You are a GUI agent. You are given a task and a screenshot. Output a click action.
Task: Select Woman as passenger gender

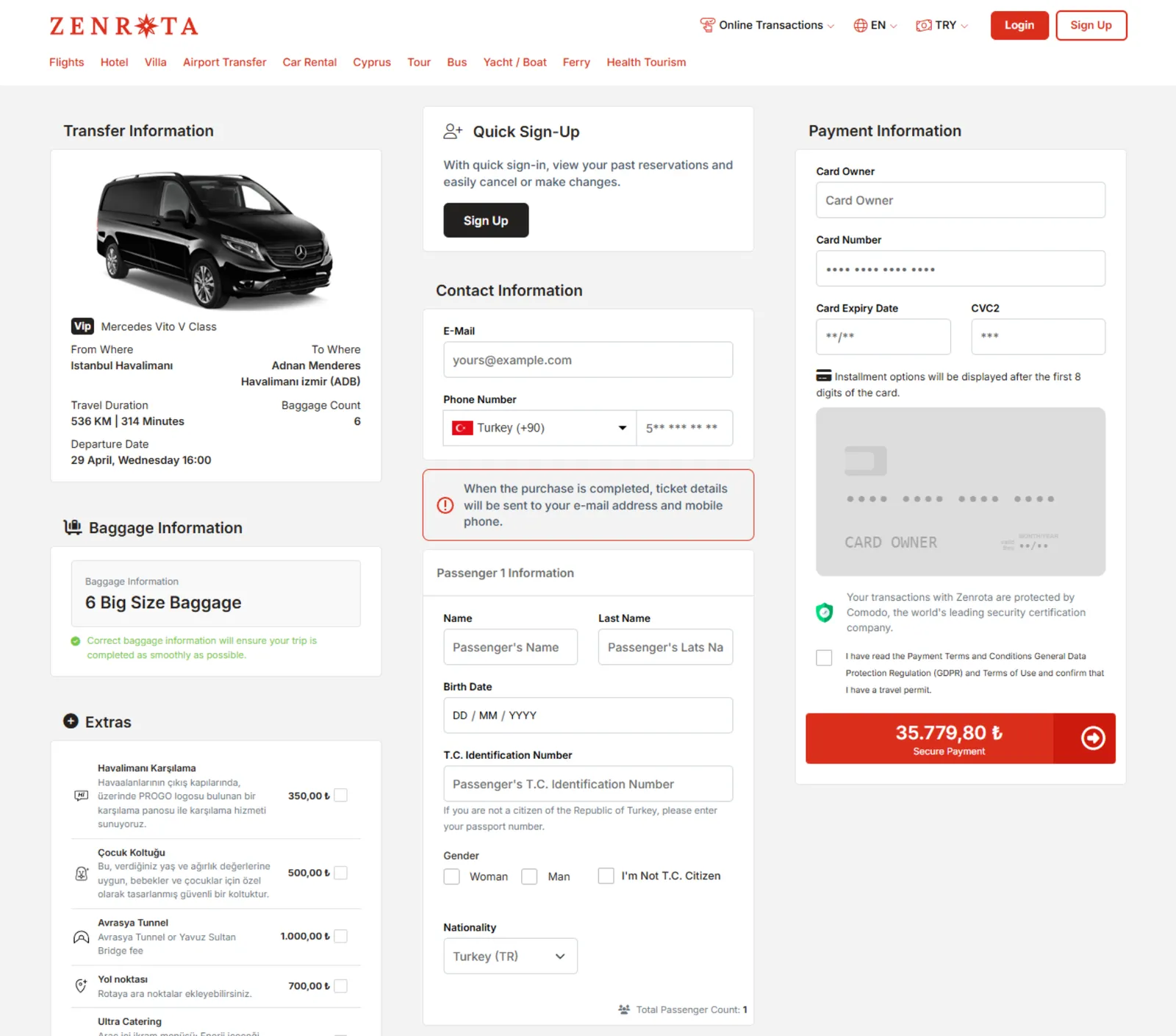pos(451,876)
